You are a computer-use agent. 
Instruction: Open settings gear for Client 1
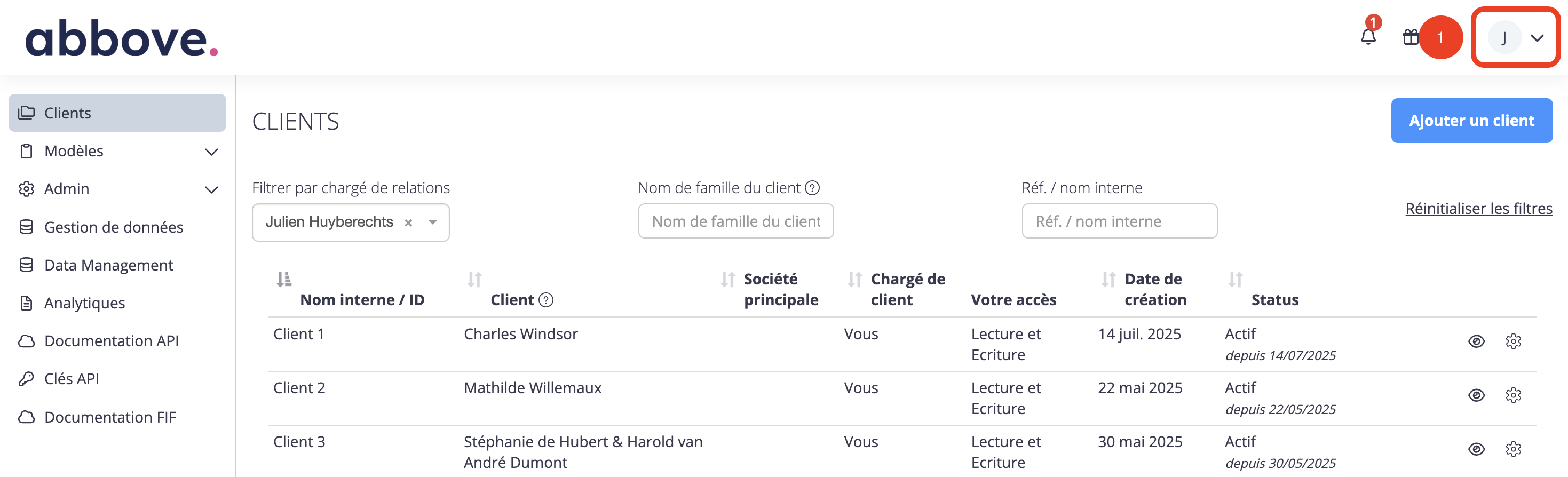[1513, 341]
